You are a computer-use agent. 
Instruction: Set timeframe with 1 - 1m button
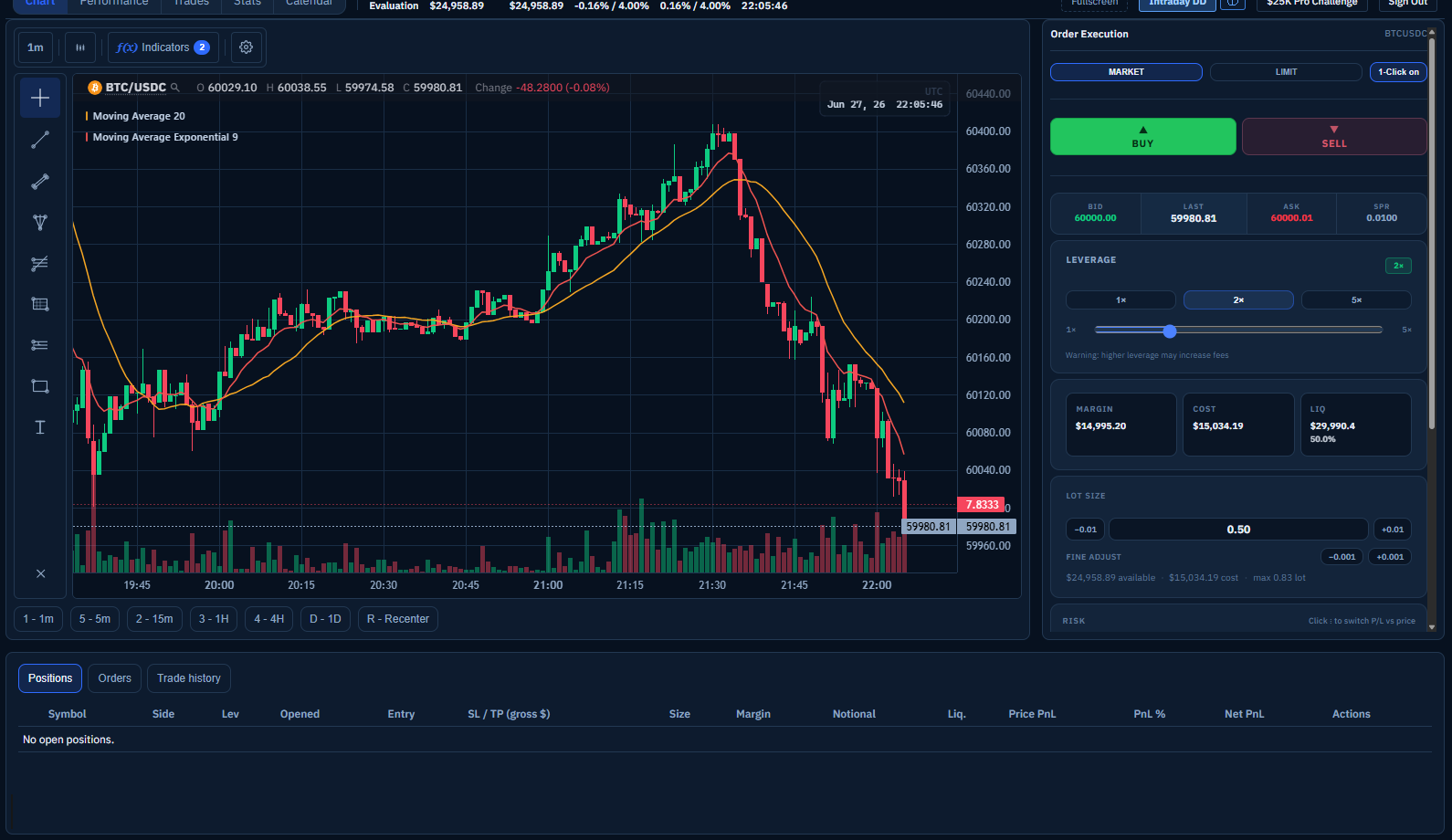(38, 619)
